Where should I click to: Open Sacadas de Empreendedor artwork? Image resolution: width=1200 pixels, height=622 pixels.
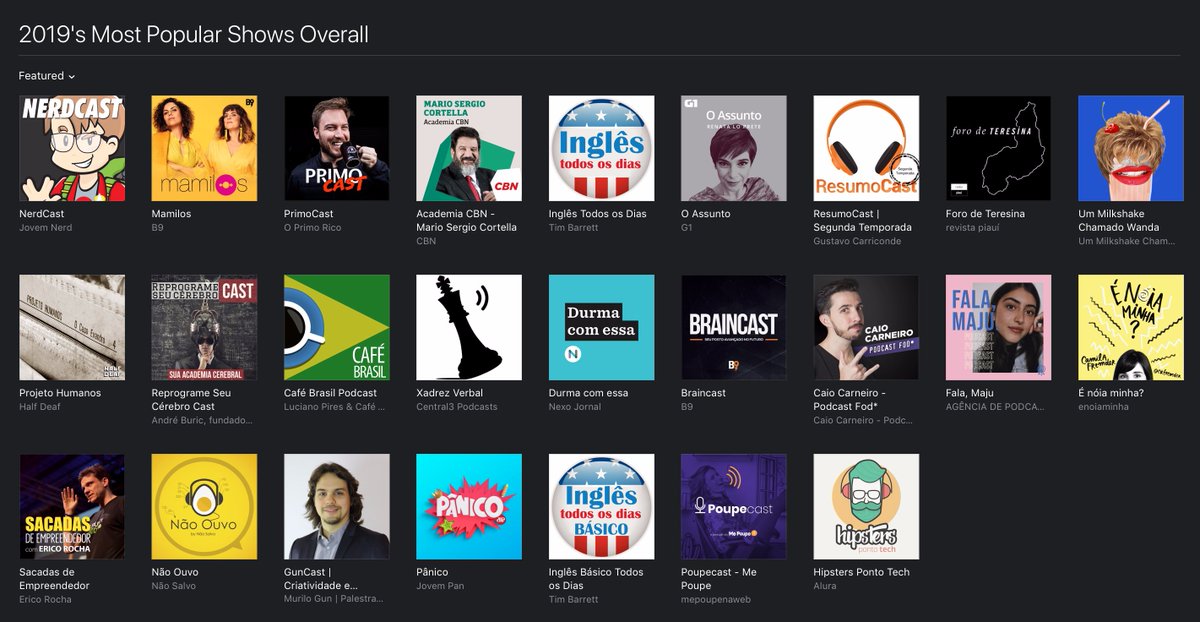72,507
